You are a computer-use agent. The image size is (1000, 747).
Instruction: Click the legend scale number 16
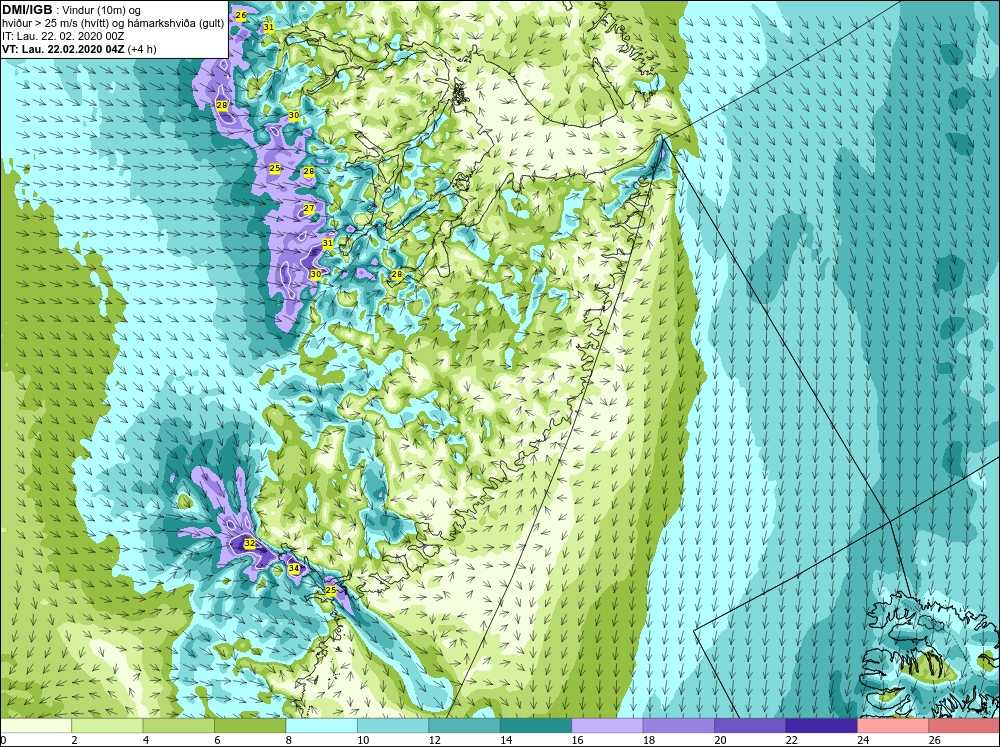pyautogui.click(x=577, y=740)
